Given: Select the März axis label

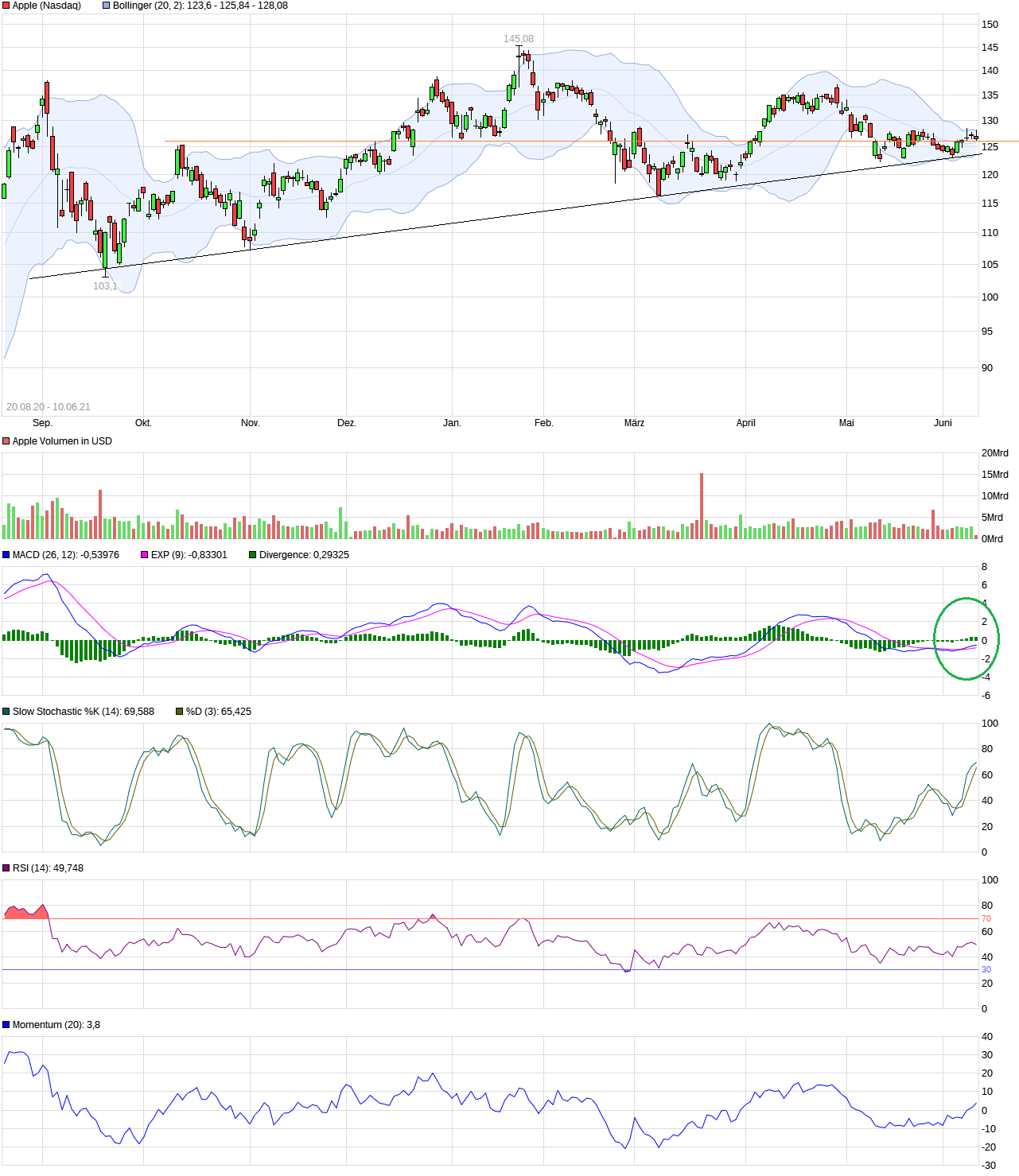Looking at the screenshot, I should coord(632,424).
